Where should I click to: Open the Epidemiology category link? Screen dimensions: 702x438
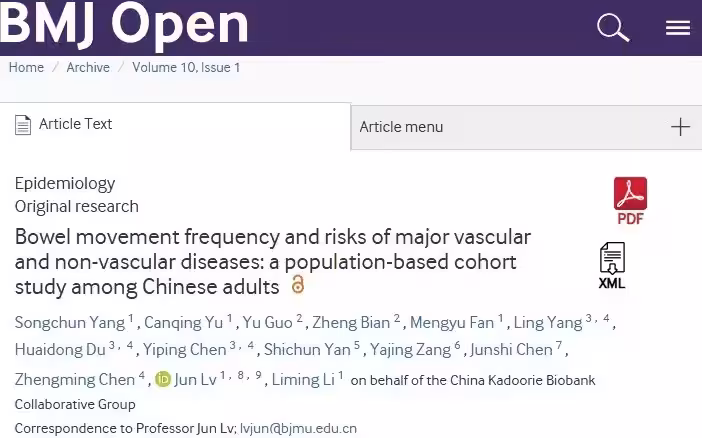[x=65, y=184]
